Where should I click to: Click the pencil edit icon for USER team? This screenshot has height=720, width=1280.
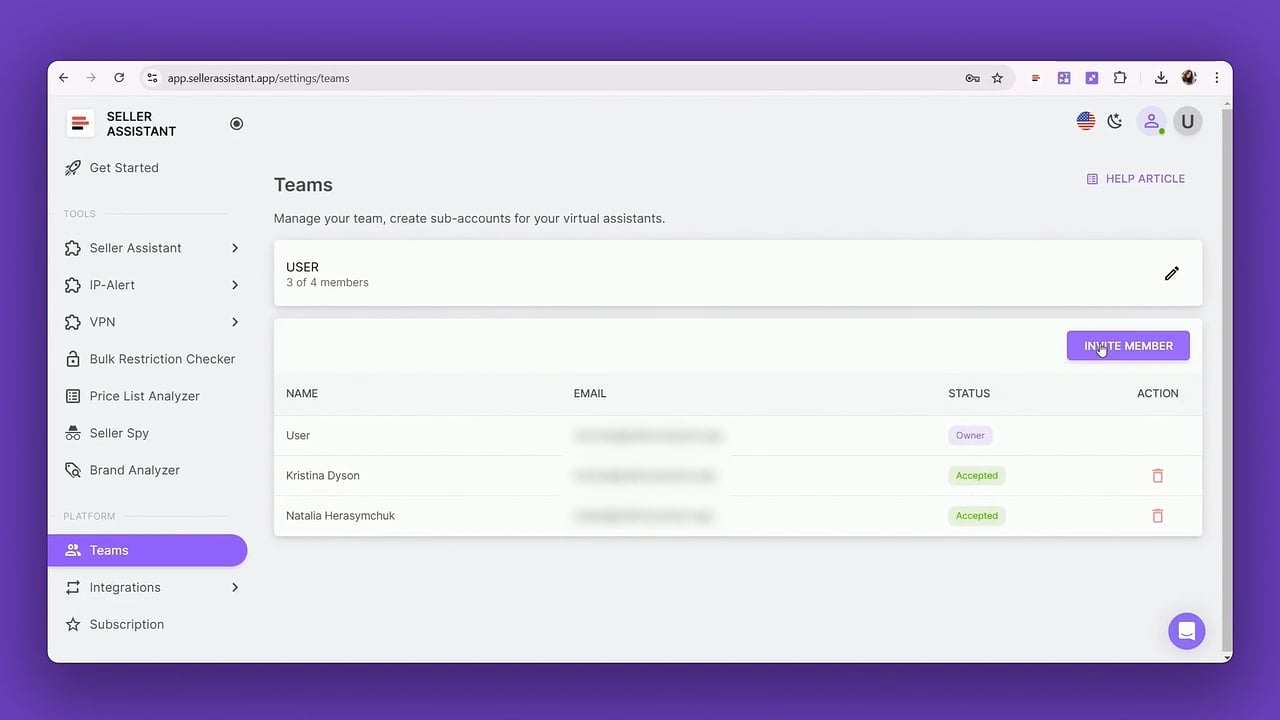[1171, 274]
